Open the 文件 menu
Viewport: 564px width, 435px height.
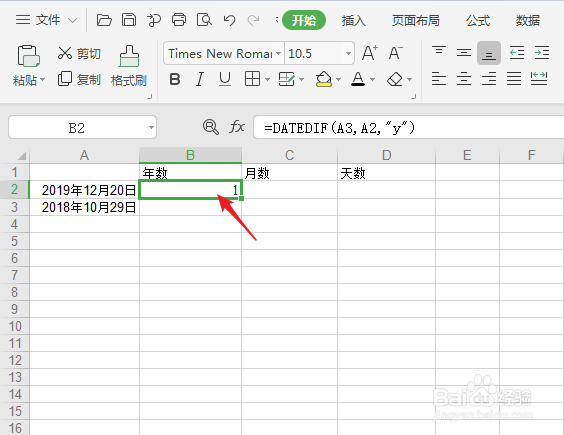pos(38,20)
